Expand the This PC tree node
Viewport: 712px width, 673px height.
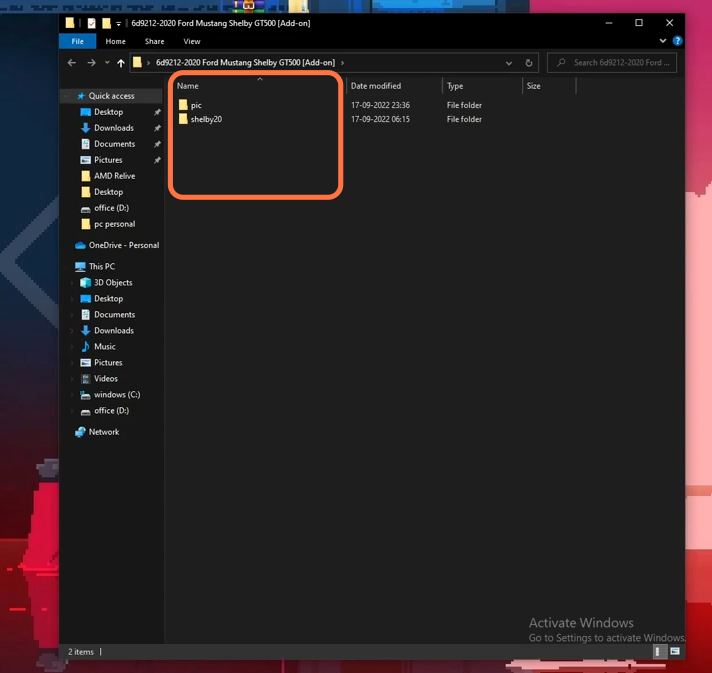[x=69, y=267]
